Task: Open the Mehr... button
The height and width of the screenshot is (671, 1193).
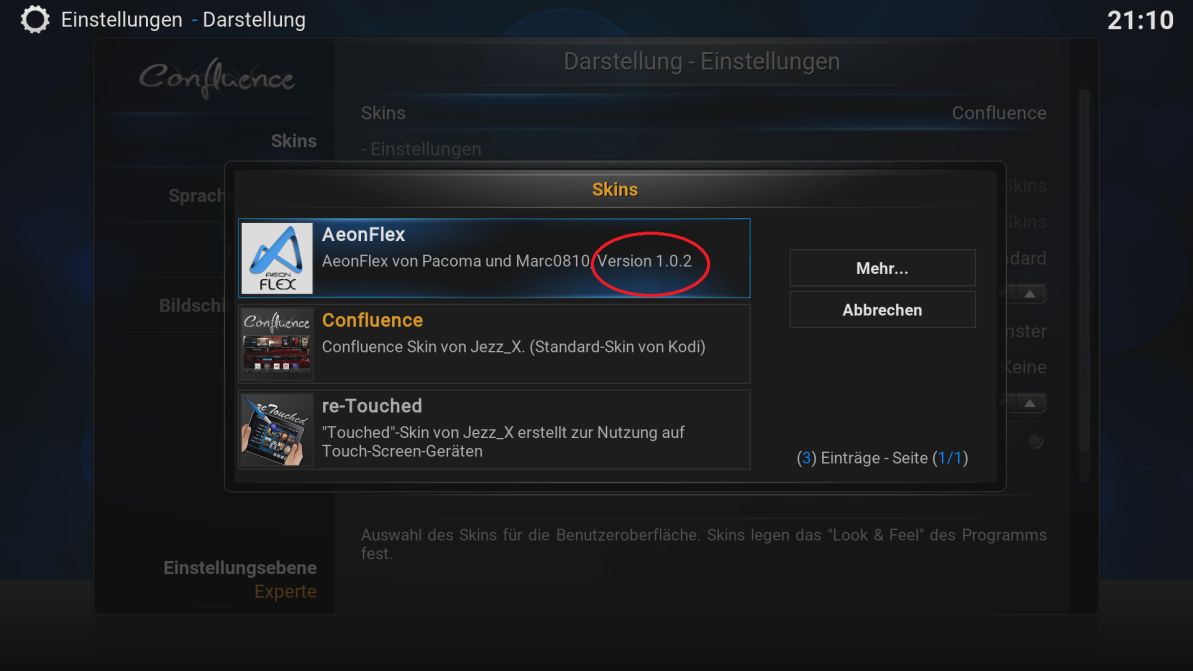Action: click(882, 268)
